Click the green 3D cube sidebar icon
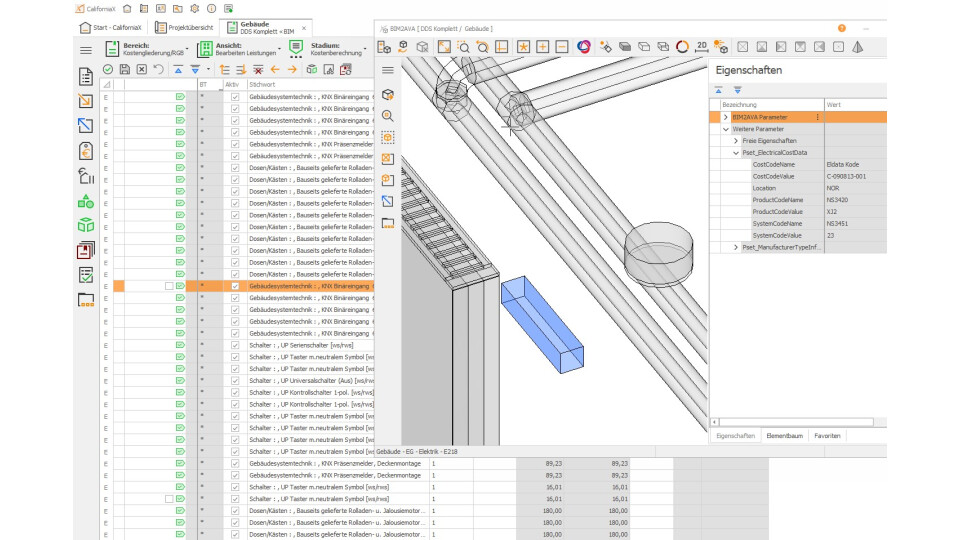The height and width of the screenshot is (540, 960). tap(86, 224)
